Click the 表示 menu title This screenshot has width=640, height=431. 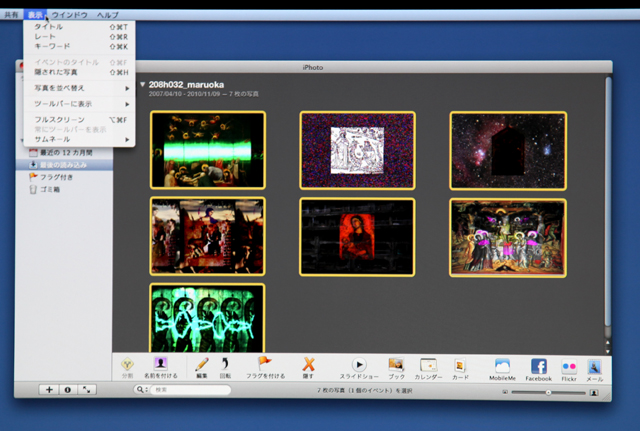(x=35, y=15)
